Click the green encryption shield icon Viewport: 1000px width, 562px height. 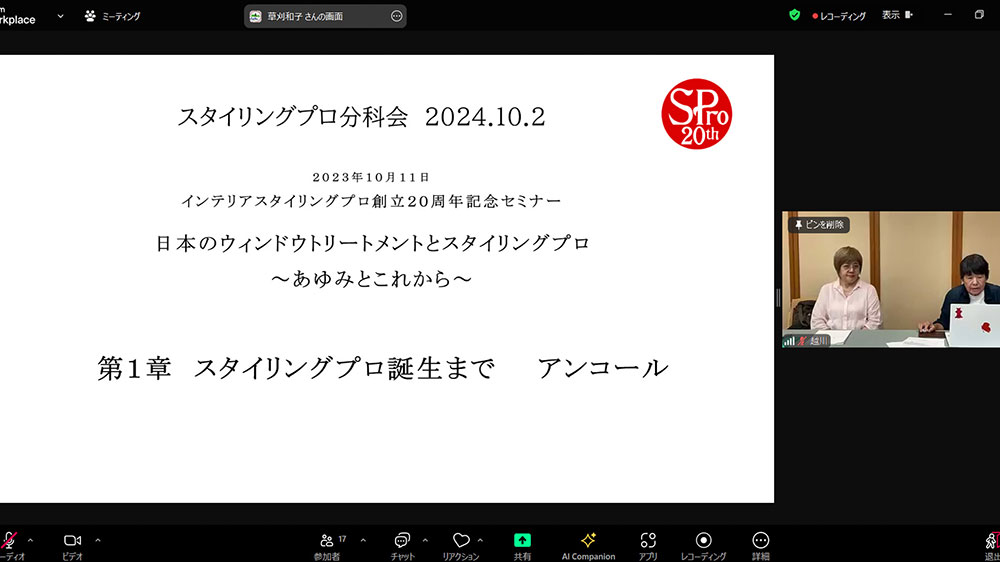tap(794, 15)
